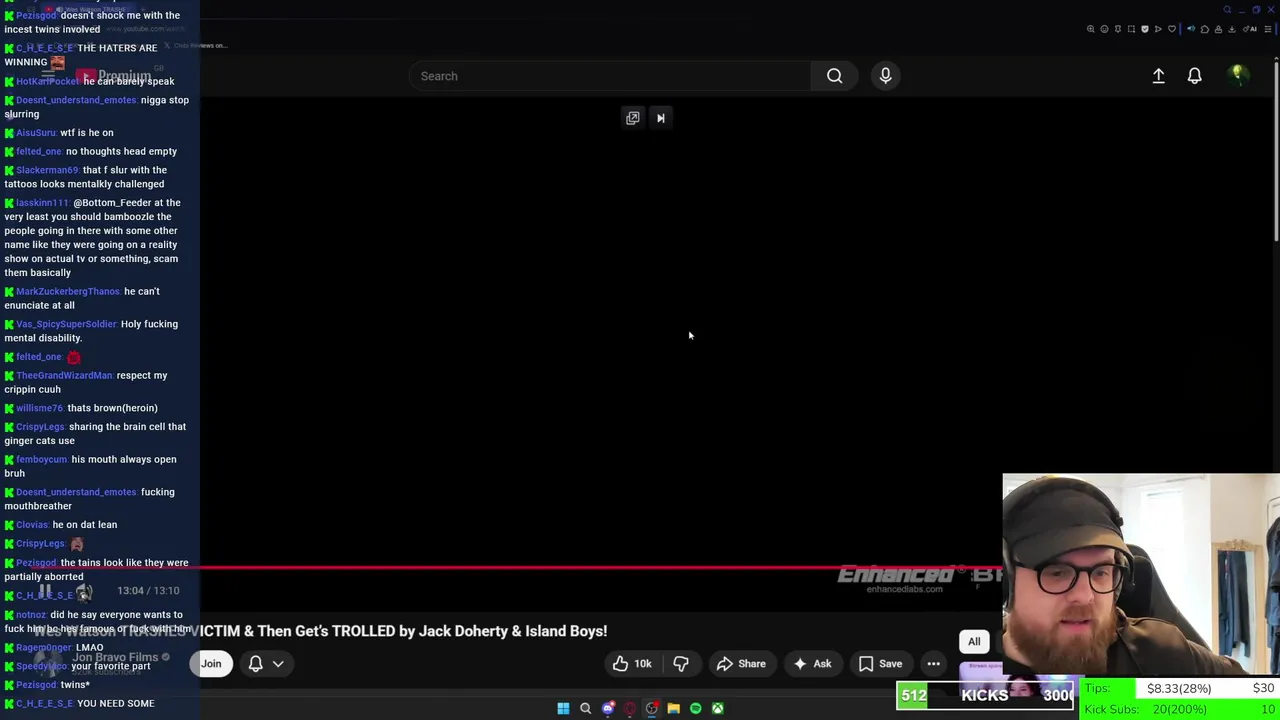Click chat username lasskinn111
Image resolution: width=1280 pixels, height=720 pixels.
[43, 204]
